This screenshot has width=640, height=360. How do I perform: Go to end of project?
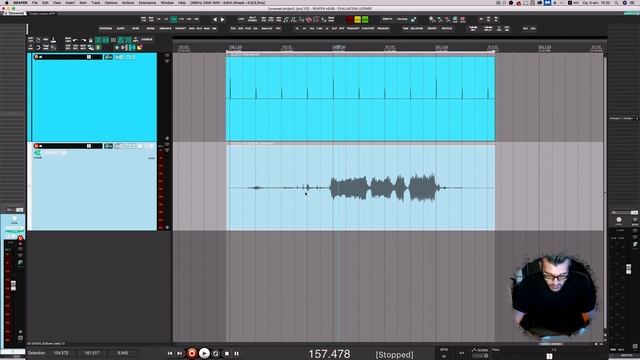click(180, 353)
